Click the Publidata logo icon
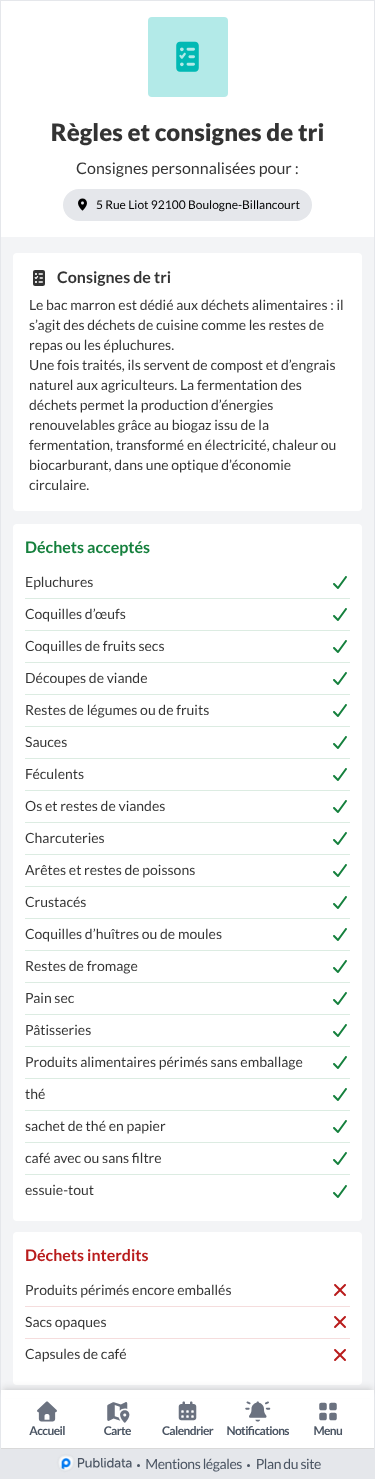Image resolution: width=375 pixels, height=1479 pixels. point(65,1463)
